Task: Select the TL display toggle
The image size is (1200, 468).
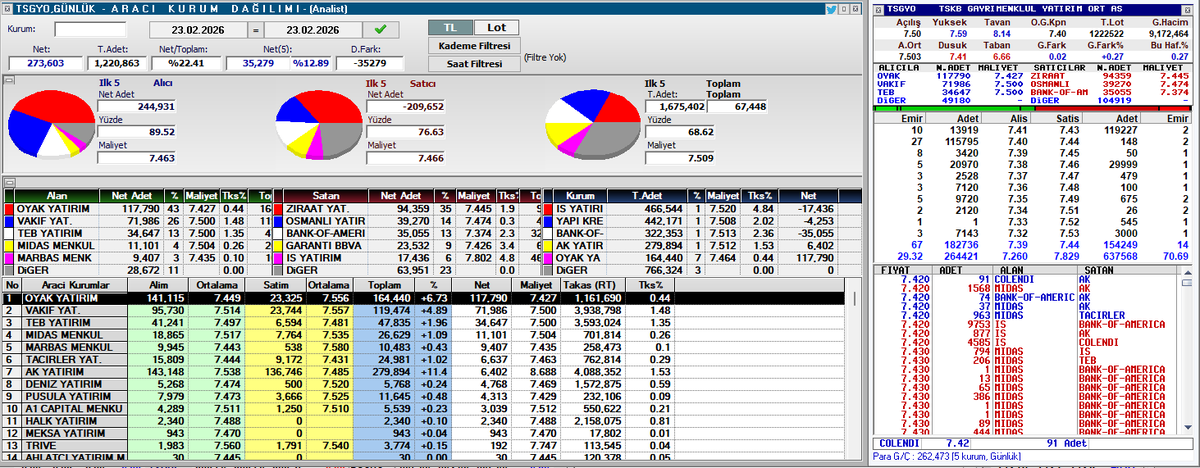Action: (x=448, y=28)
